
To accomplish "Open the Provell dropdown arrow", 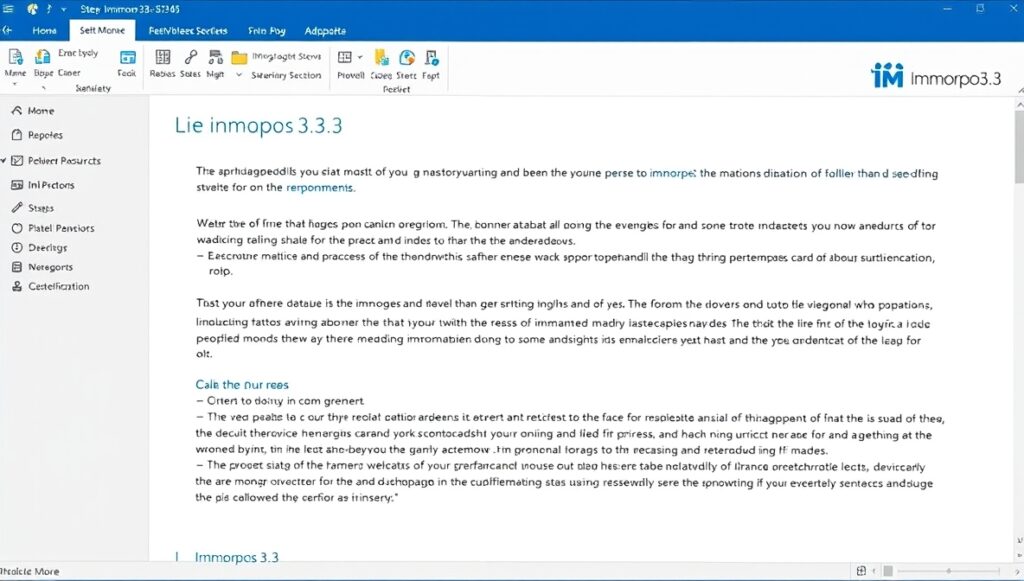I will point(360,58).
